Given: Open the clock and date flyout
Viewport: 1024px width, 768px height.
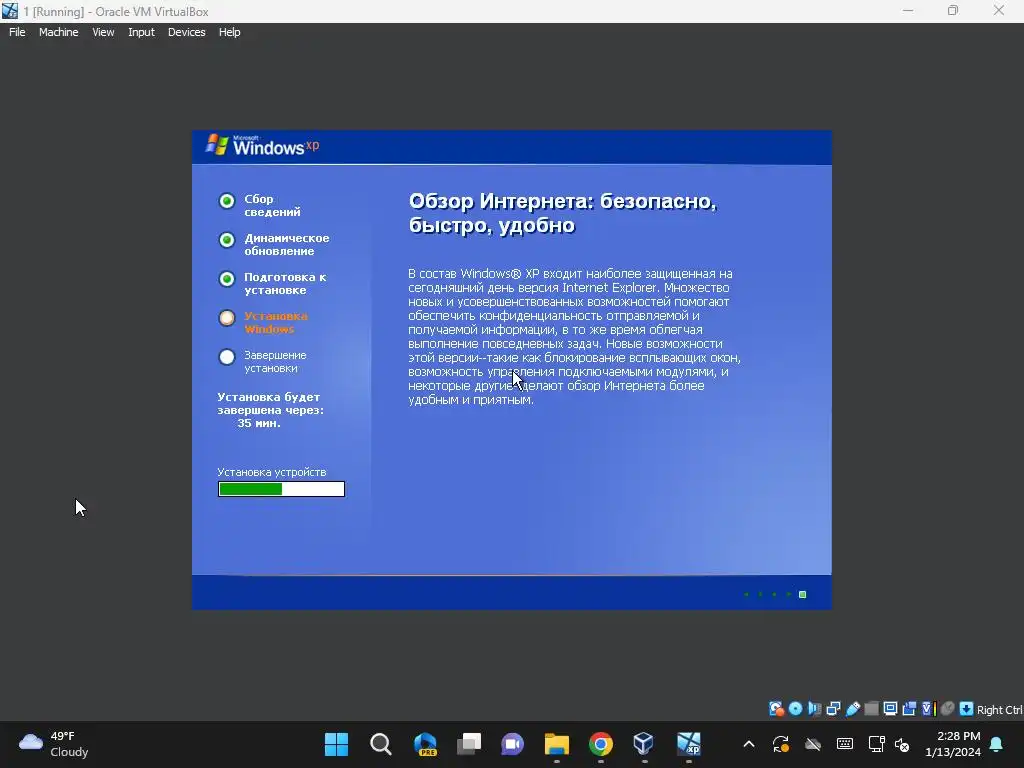Looking at the screenshot, I should point(953,744).
